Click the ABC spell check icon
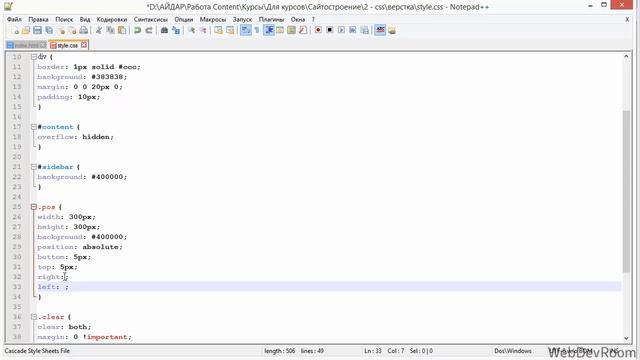 380,30
